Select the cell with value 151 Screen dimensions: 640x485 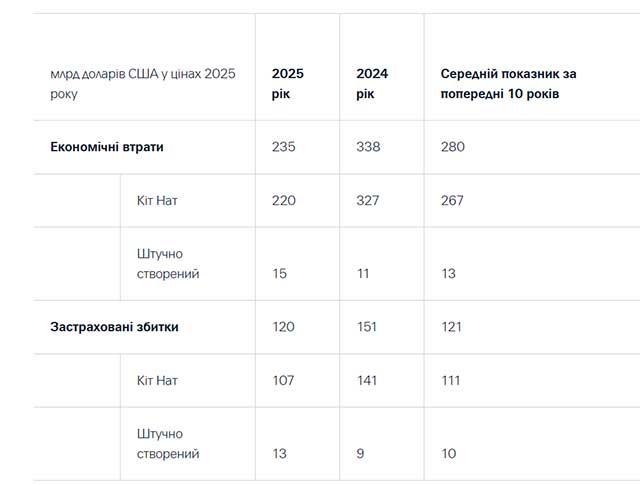pyautogui.click(x=368, y=327)
